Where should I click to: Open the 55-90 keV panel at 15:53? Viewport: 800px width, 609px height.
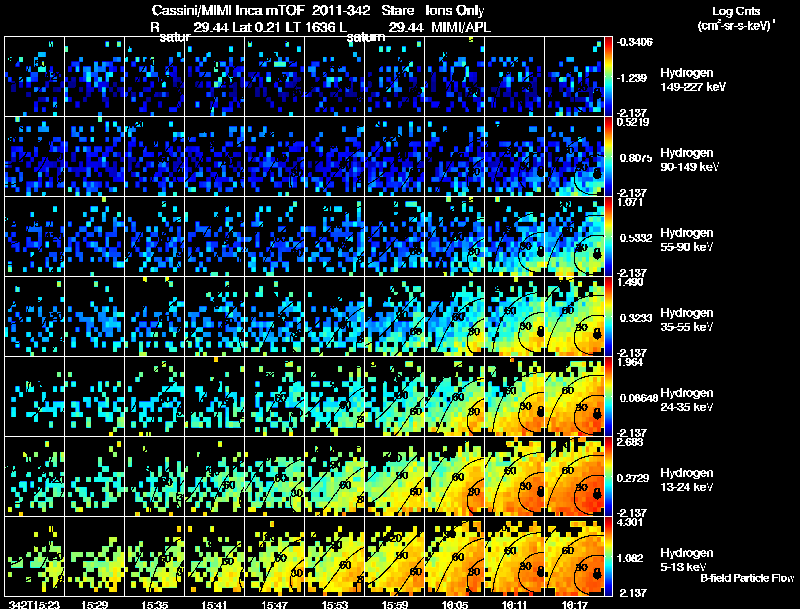[335, 236]
